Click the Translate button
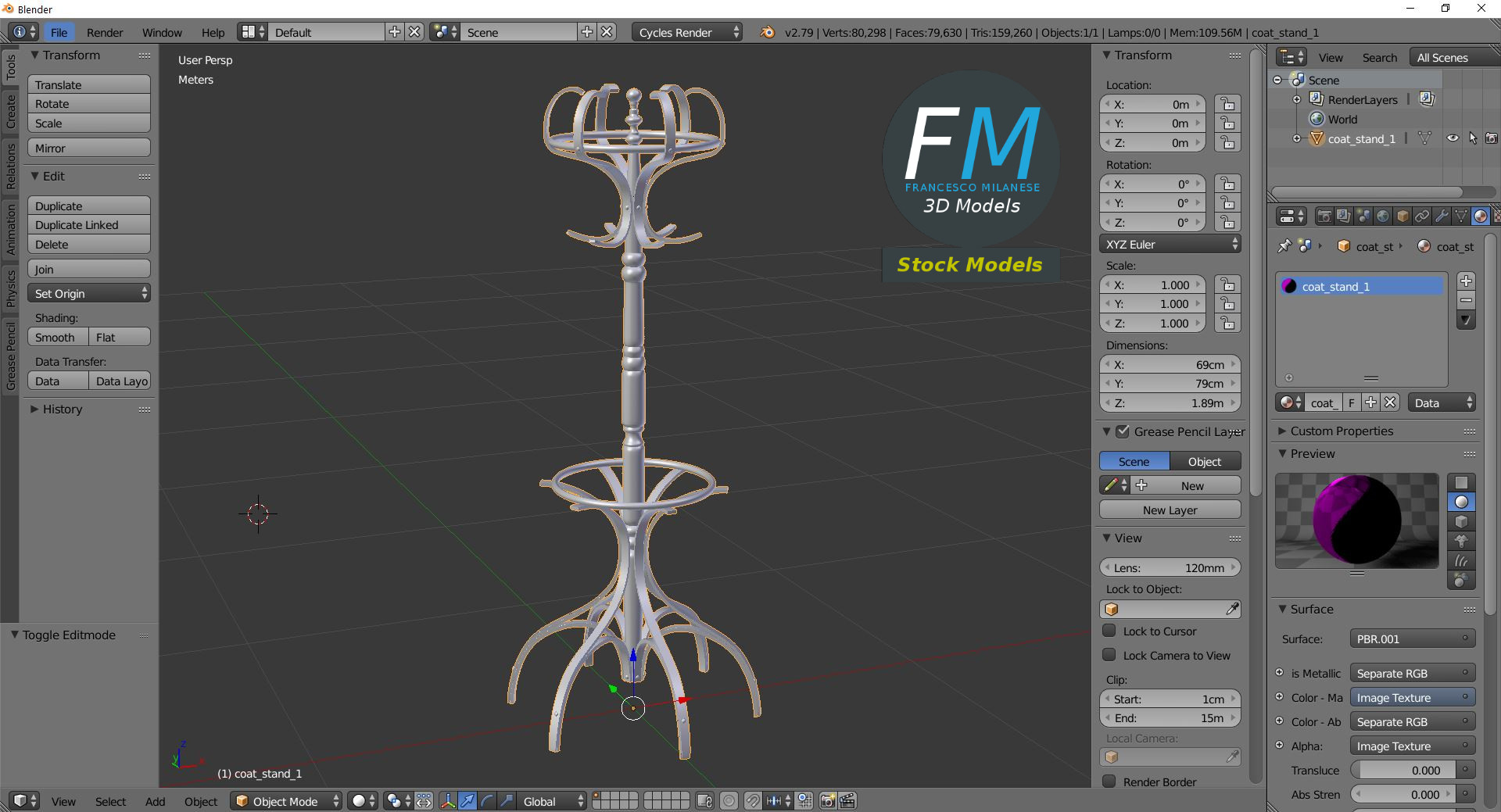Screen dimensions: 1501x812 coord(89,84)
